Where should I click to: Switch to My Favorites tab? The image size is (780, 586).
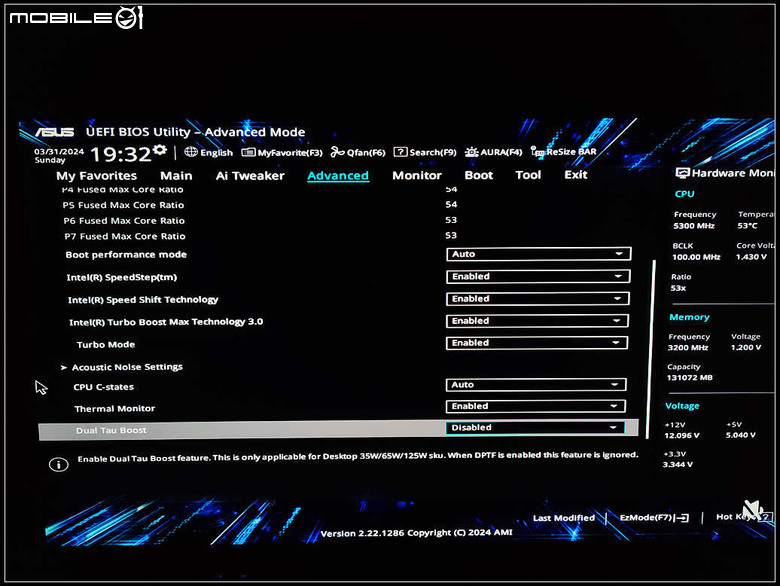pos(97,176)
